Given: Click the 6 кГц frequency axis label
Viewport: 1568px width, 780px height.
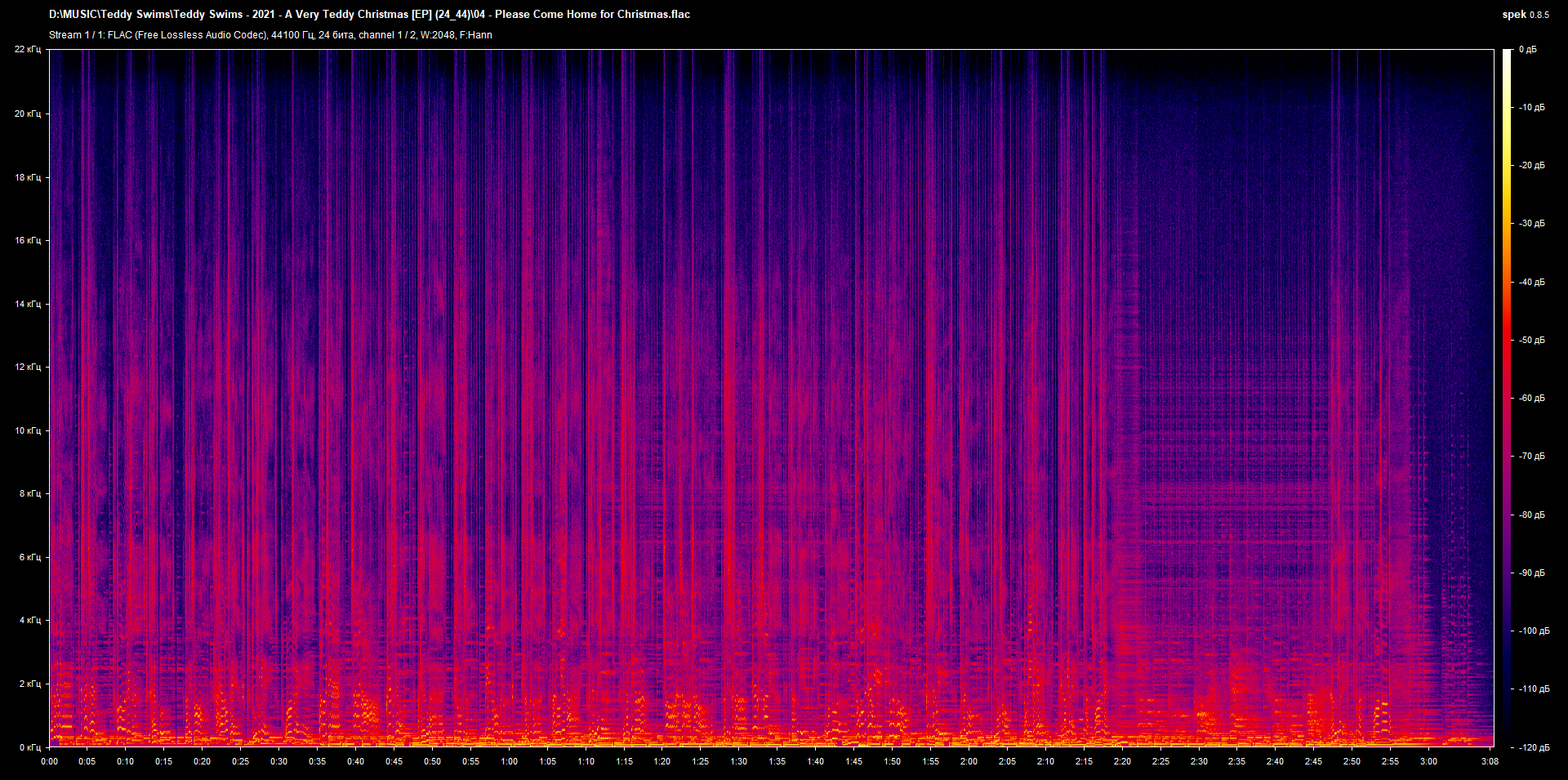Looking at the screenshot, I should [x=30, y=557].
